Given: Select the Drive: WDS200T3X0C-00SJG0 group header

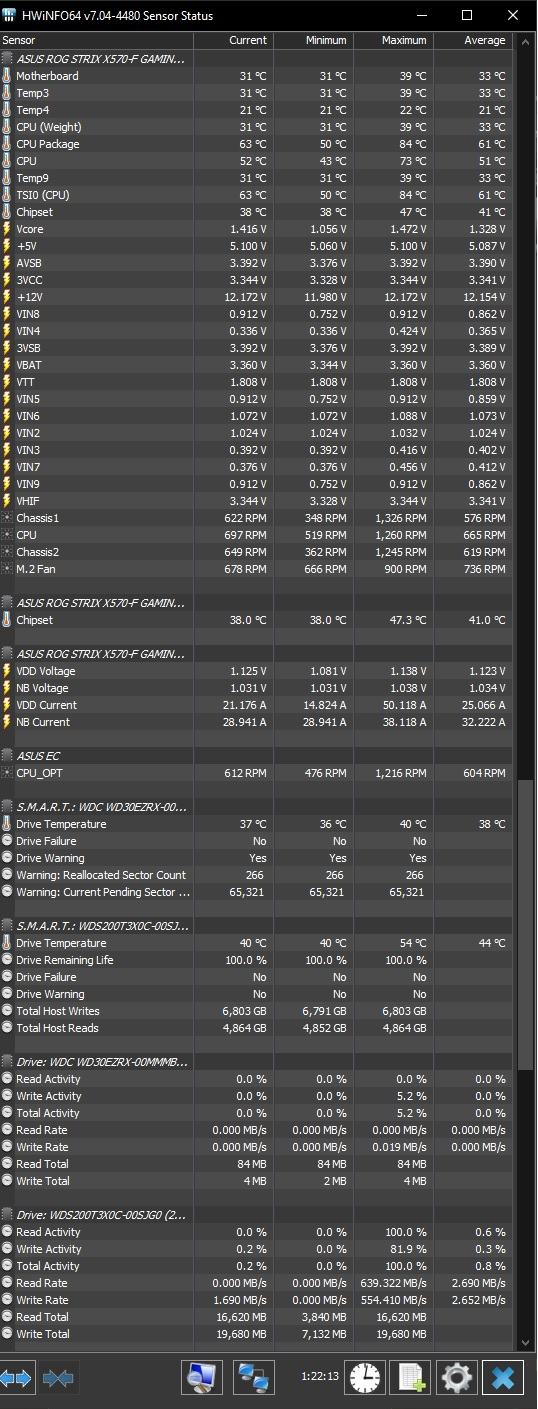Looking at the screenshot, I should 256,1215.
